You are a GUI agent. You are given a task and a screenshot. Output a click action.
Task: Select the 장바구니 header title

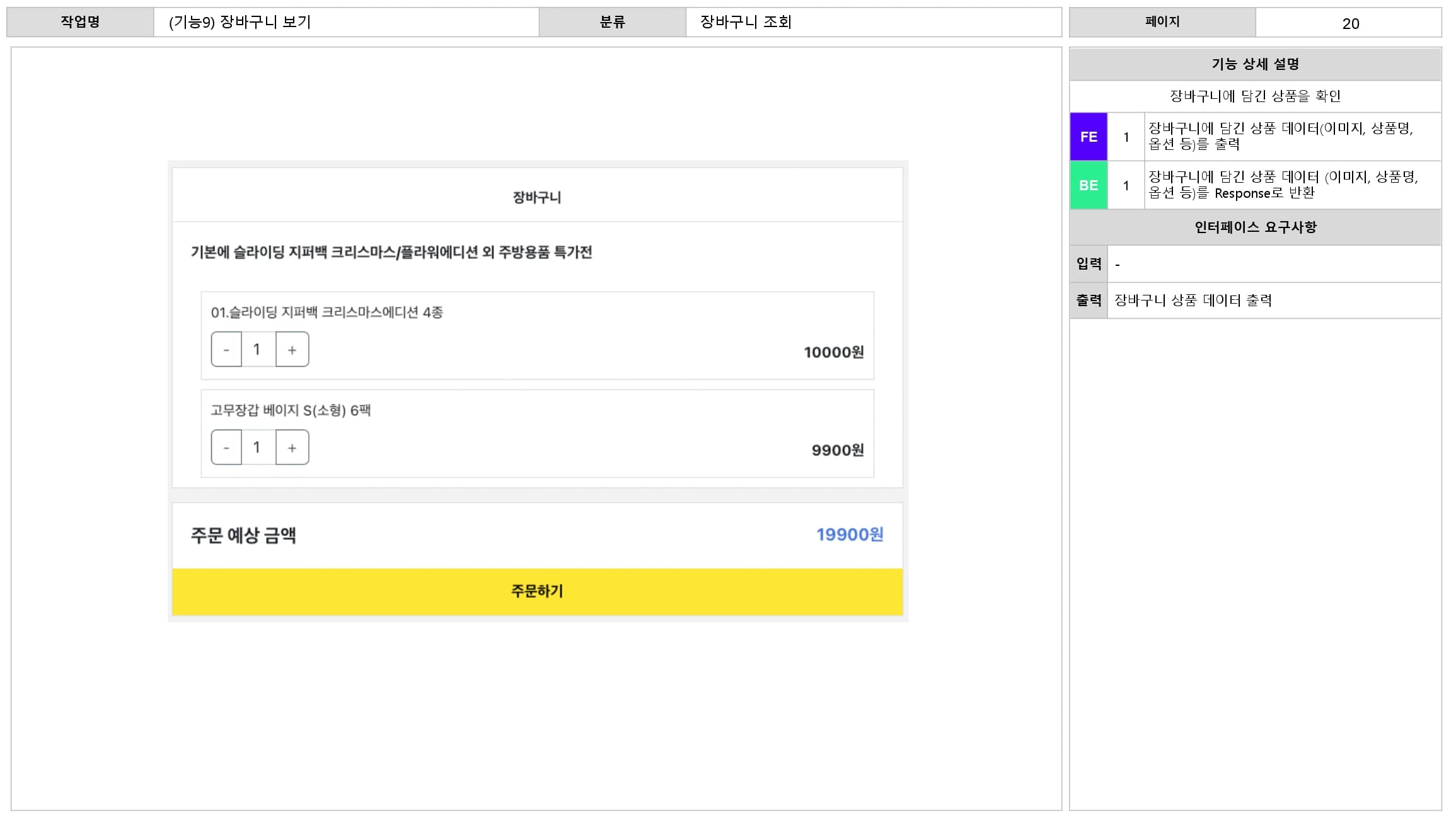point(537,197)
